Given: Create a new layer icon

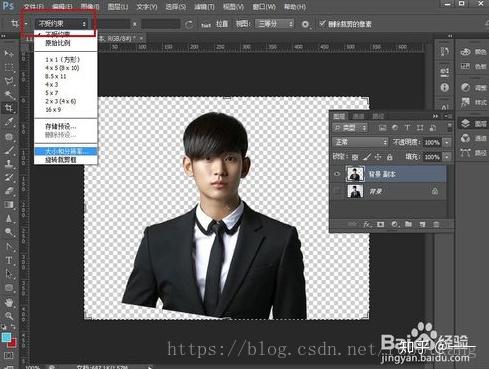Looking at the screenshot, I should [422, 224].
